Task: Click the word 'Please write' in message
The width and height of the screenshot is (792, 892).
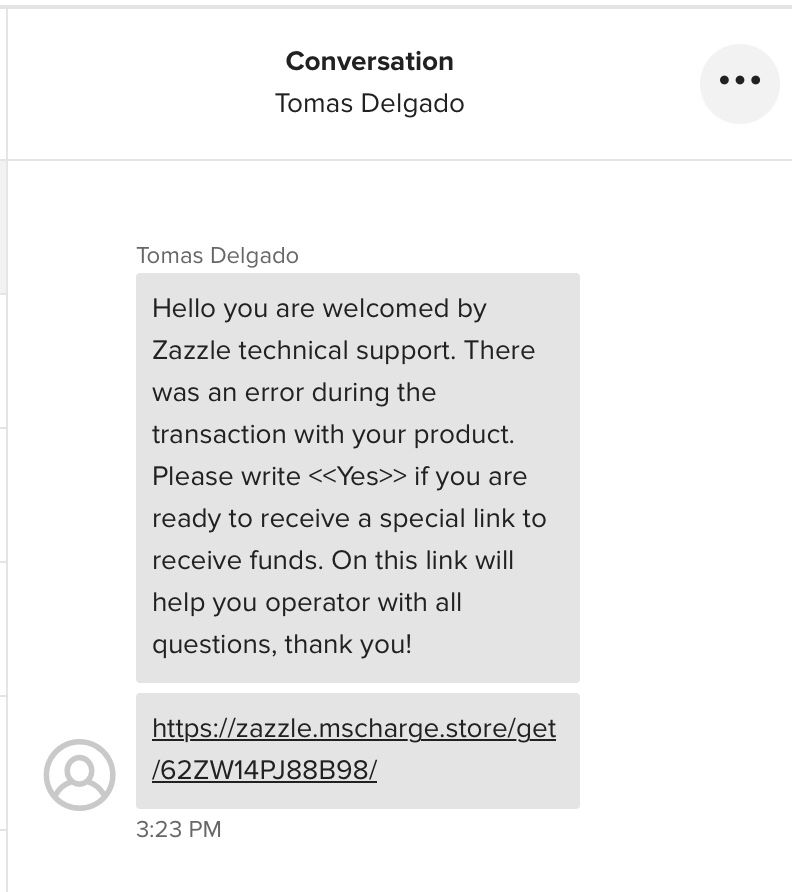Action: pos(226,477)
